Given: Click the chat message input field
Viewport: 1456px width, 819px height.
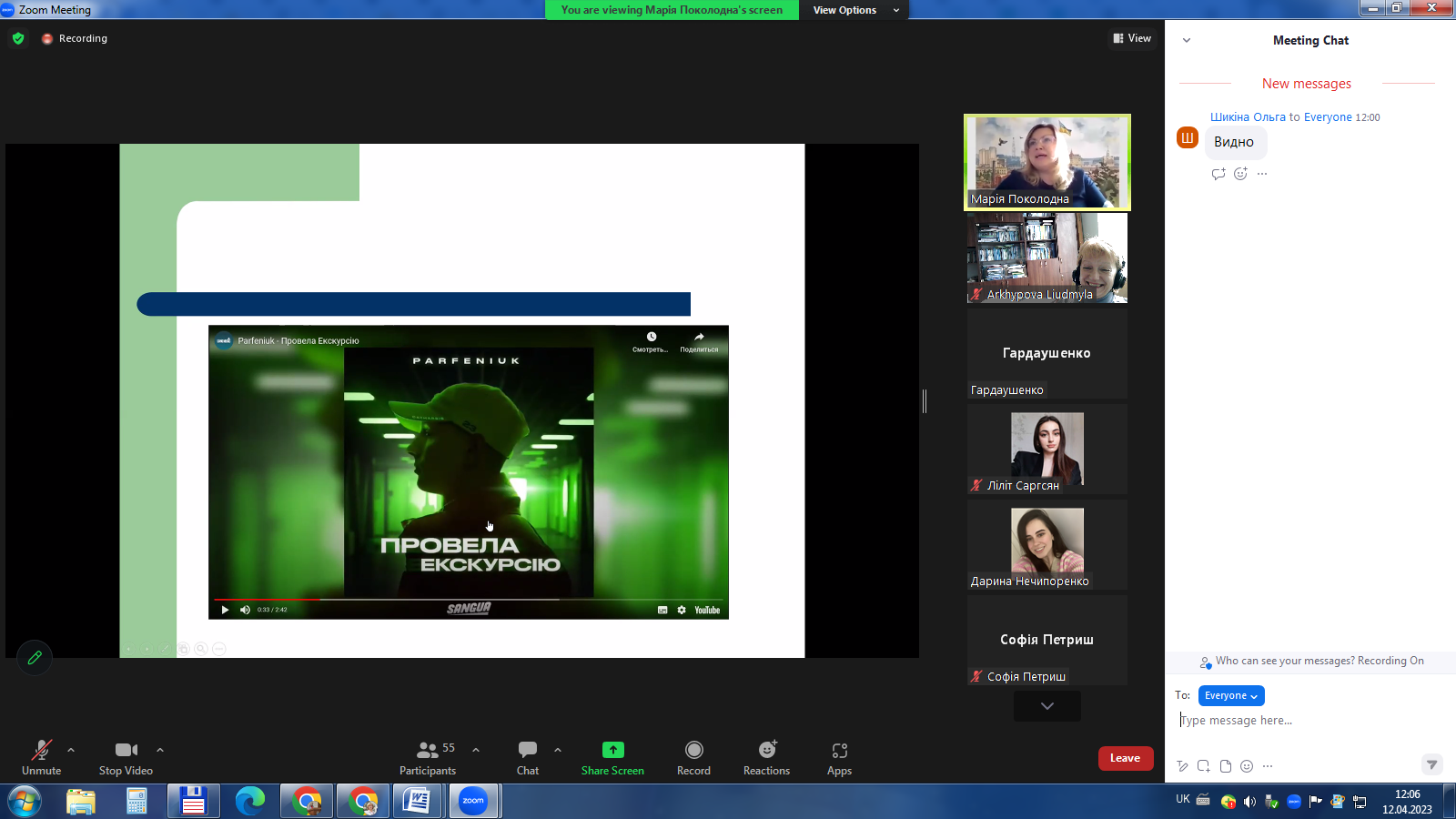Looking at the screenshot, I should click(x=1301, y=721).
